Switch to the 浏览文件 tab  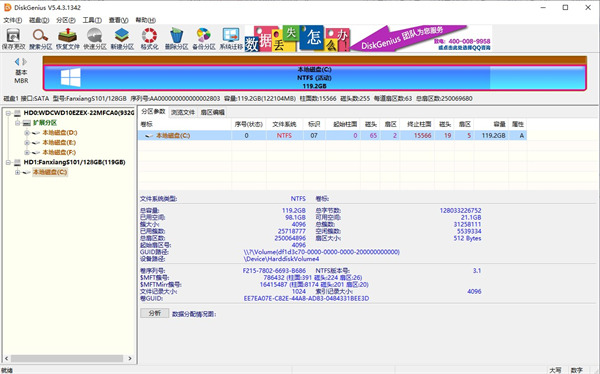[183, 112]
